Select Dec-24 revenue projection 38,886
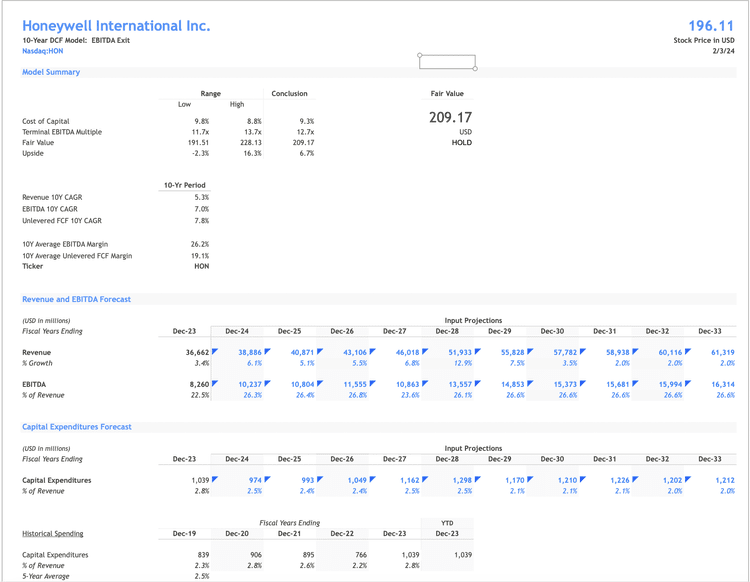Image resolution: width=750 pixels, height=582 pixels. coord(250,352)
